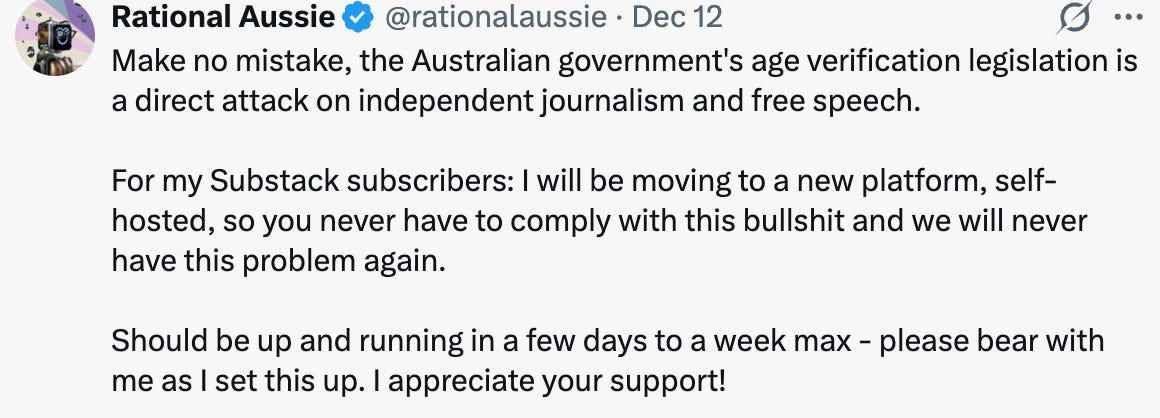1160x418 pixels.
Task: Click the 'Should be up and running' line
Action: coord(608,342)
